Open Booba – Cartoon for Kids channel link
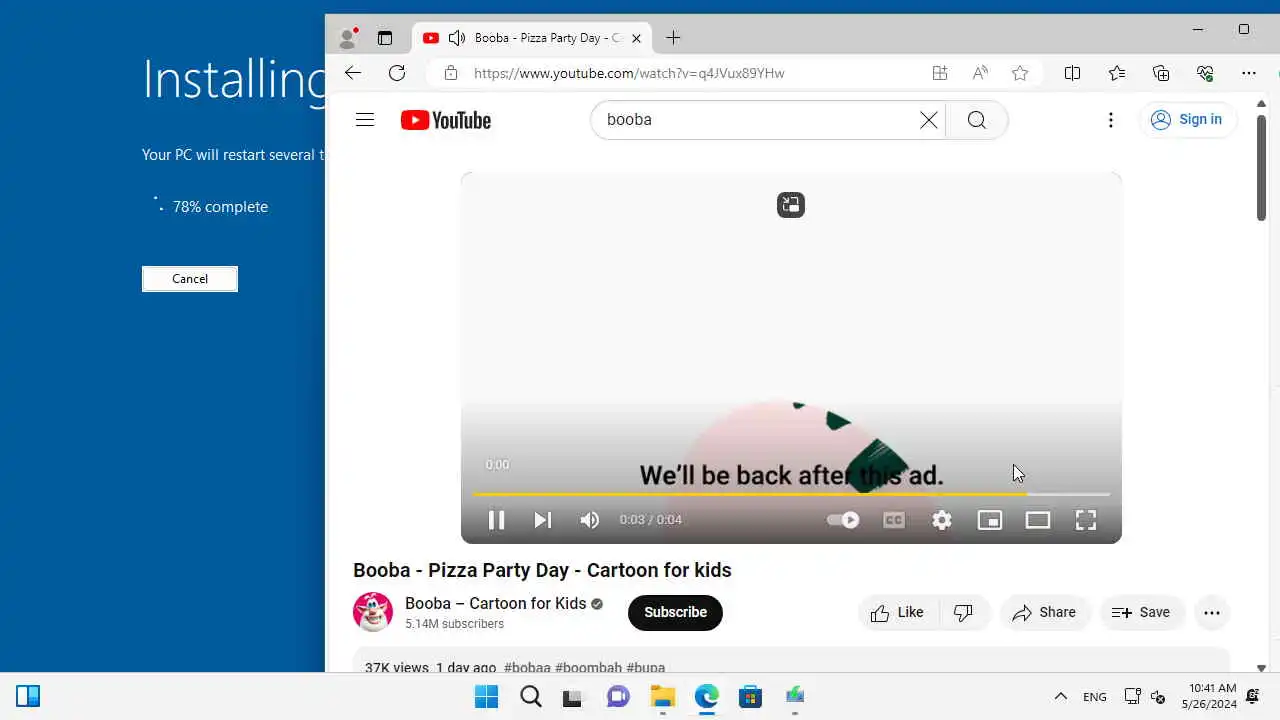 (495, 603)
